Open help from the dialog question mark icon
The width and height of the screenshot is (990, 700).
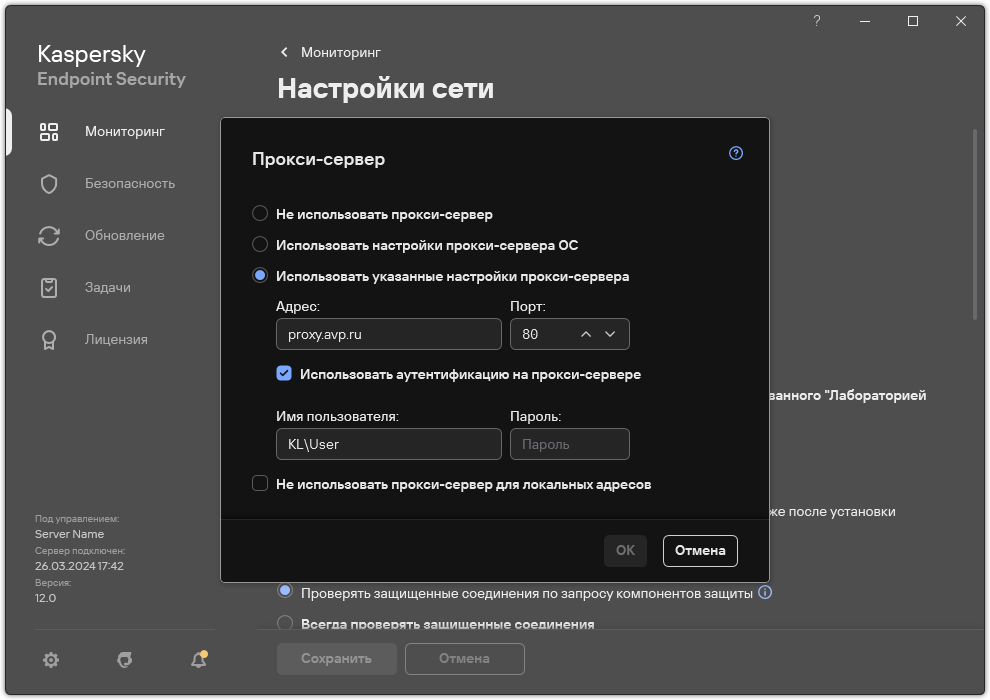[x=735, y=153]
